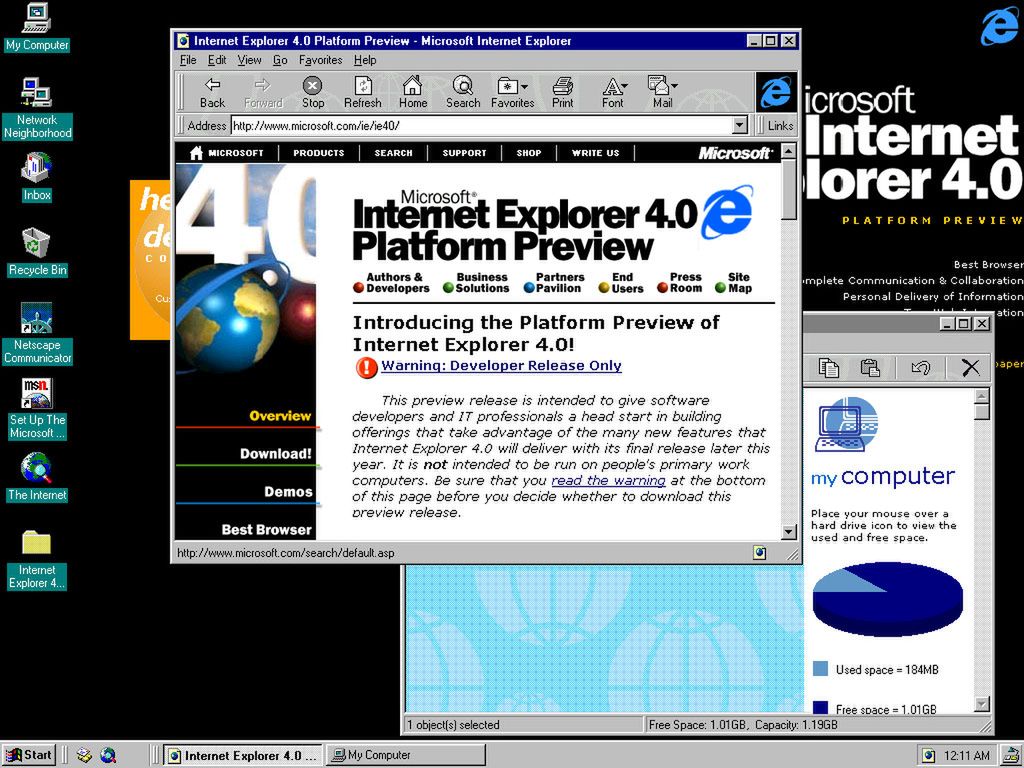Click the Mail toolbar button
The height and width of the screenshot is (768, 1024).
[x=662, y=93]
